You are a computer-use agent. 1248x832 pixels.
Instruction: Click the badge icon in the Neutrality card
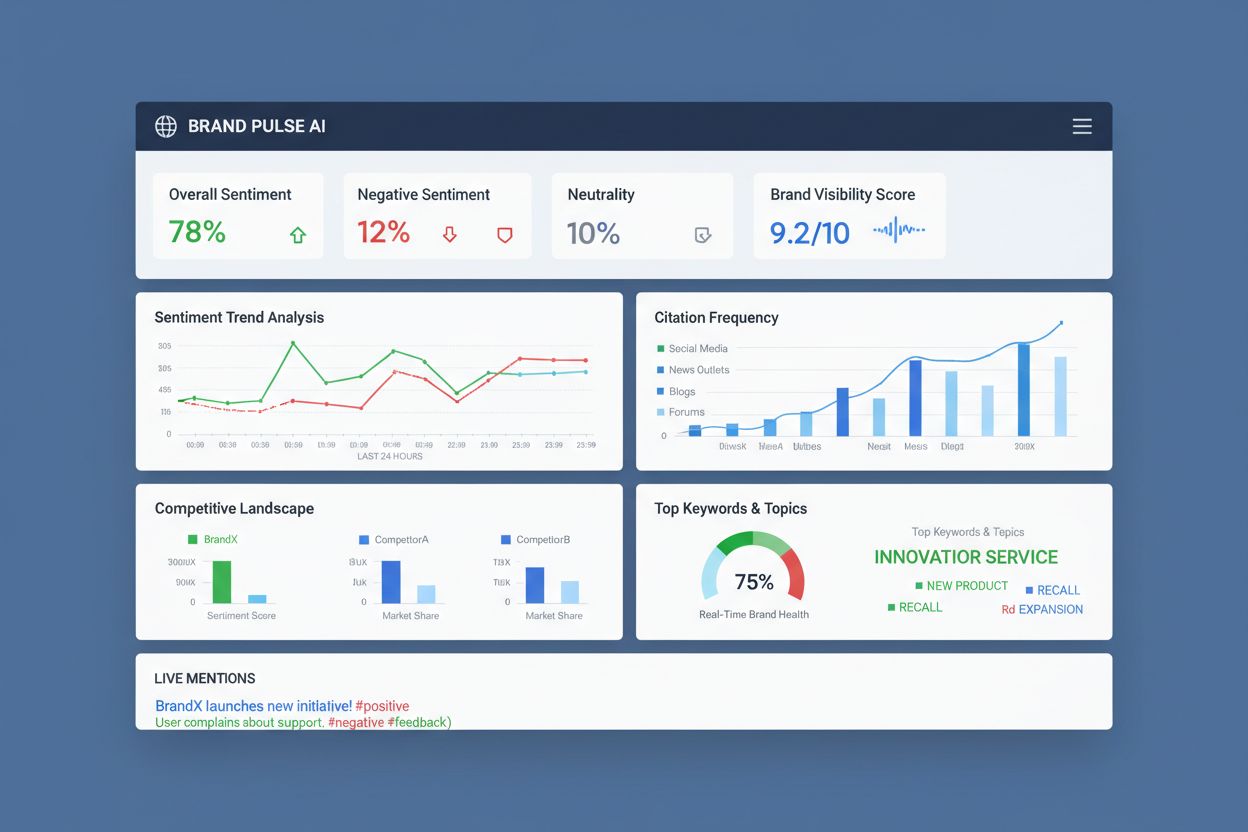[x=703, y=234]
